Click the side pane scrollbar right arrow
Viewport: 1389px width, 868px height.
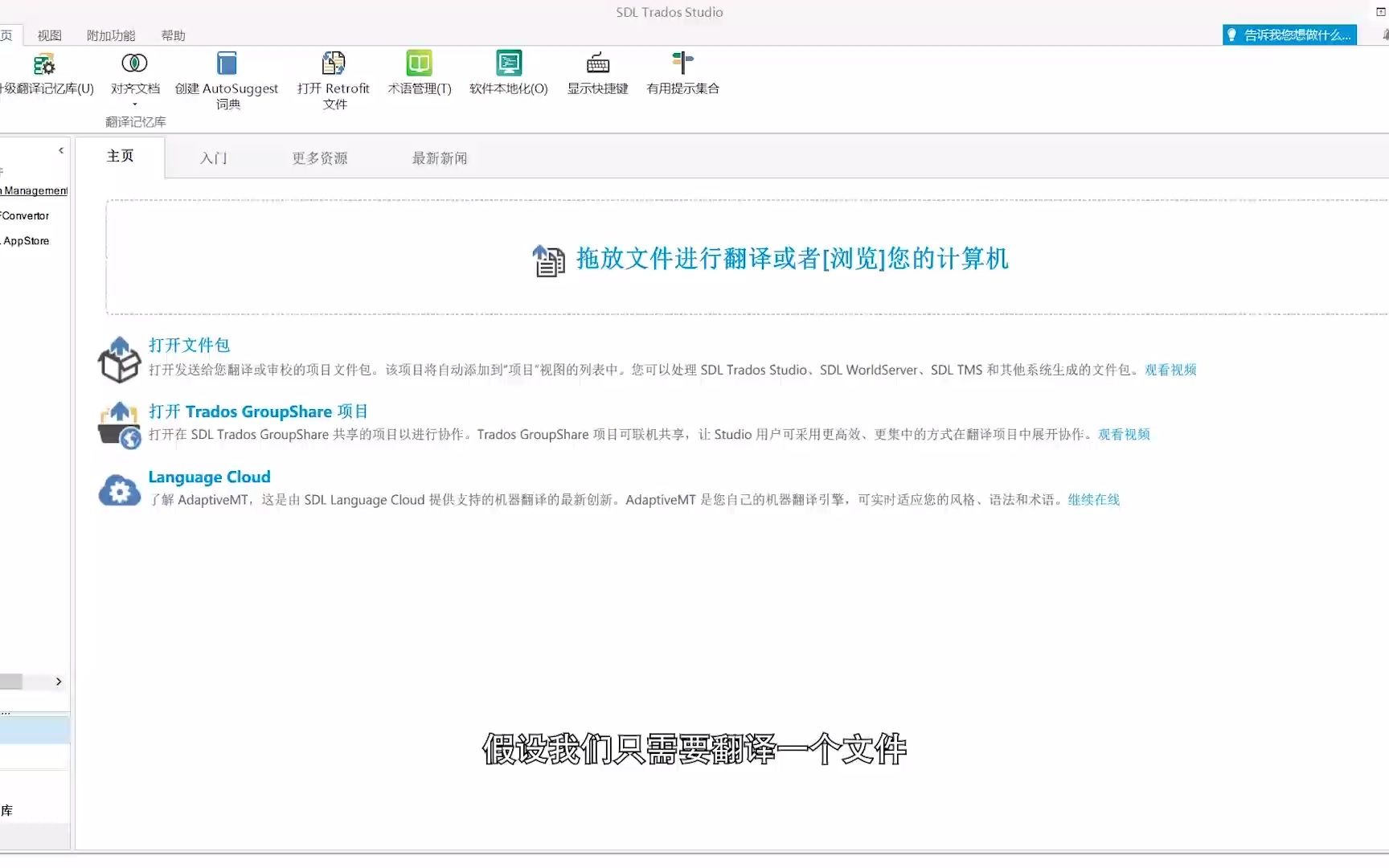[59, 682]
